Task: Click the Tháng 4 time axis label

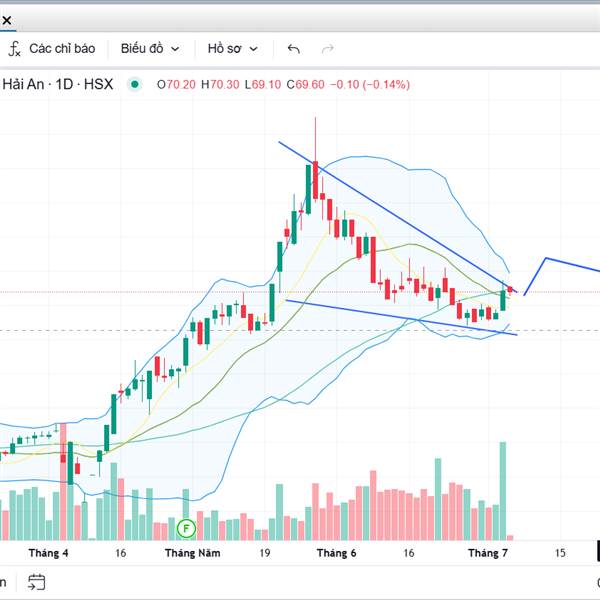Action: [49, 553]
